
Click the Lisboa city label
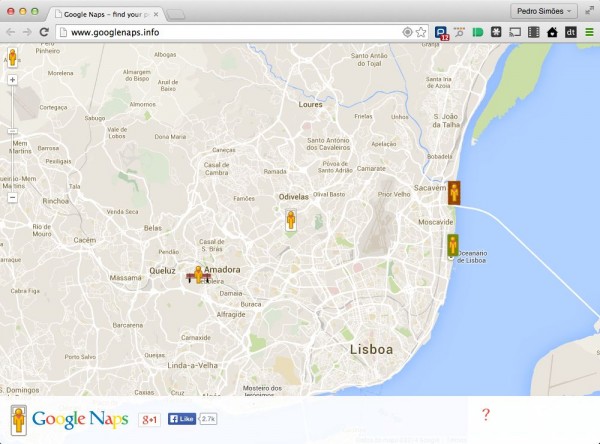click(x=371, y=349)
